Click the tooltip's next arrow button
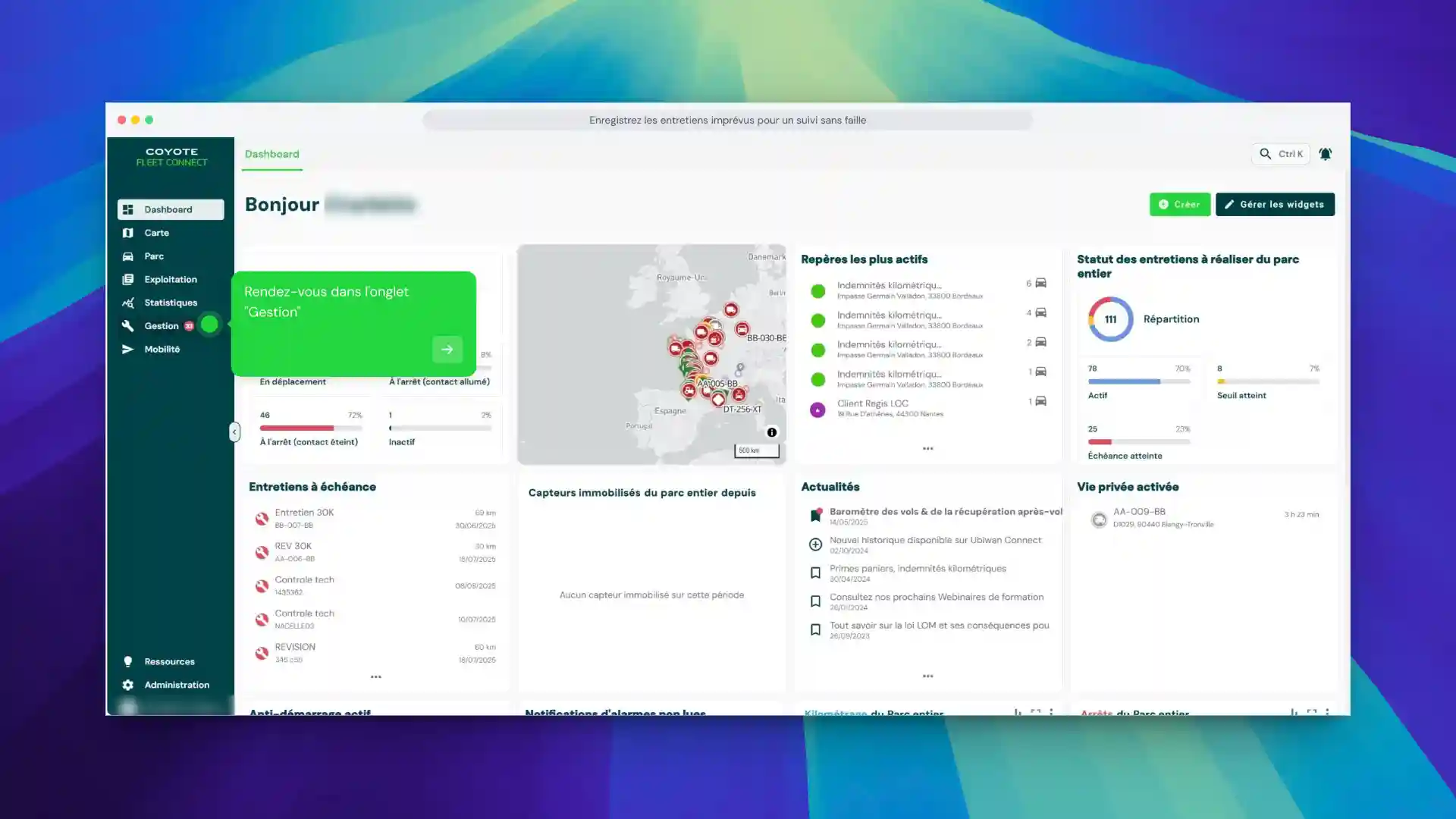 447,349
